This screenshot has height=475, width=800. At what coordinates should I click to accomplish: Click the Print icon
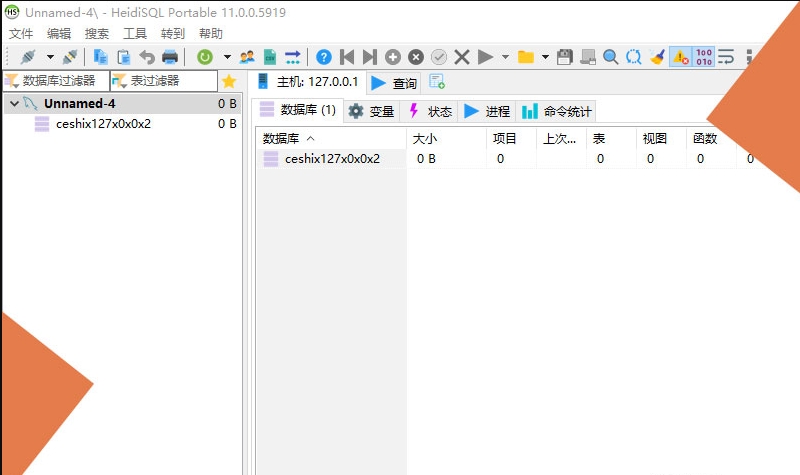170,57
